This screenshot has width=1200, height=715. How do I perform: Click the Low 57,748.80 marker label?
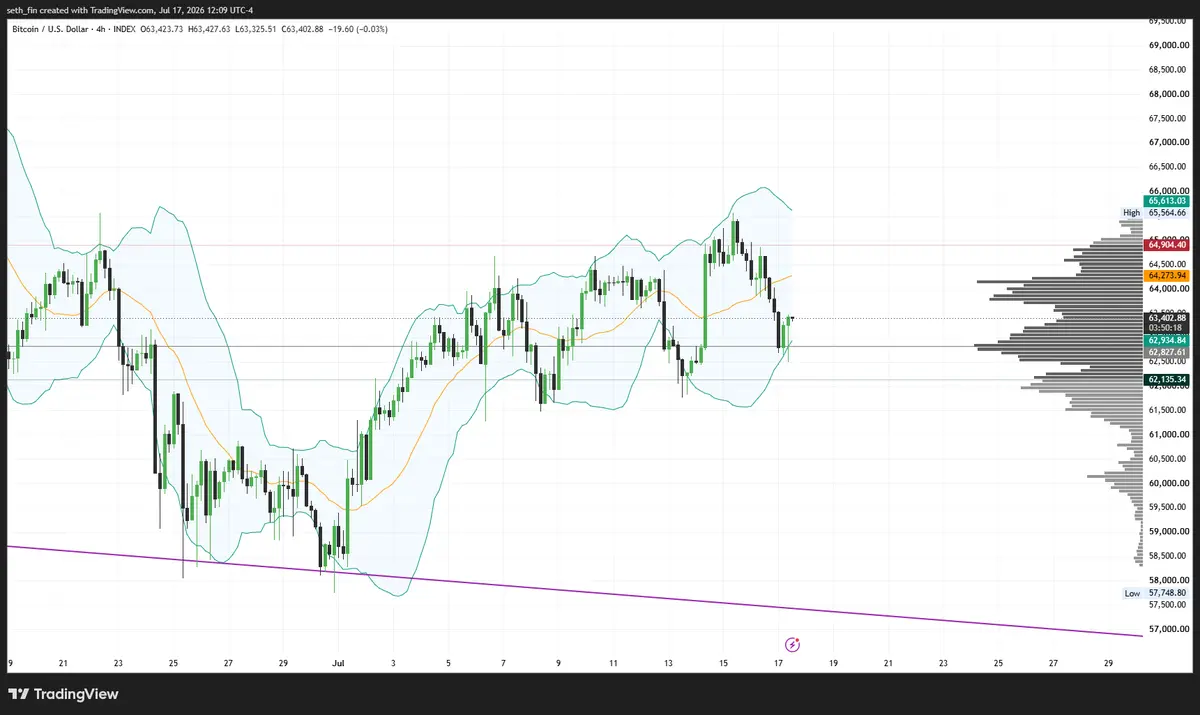click(1154, 593)
